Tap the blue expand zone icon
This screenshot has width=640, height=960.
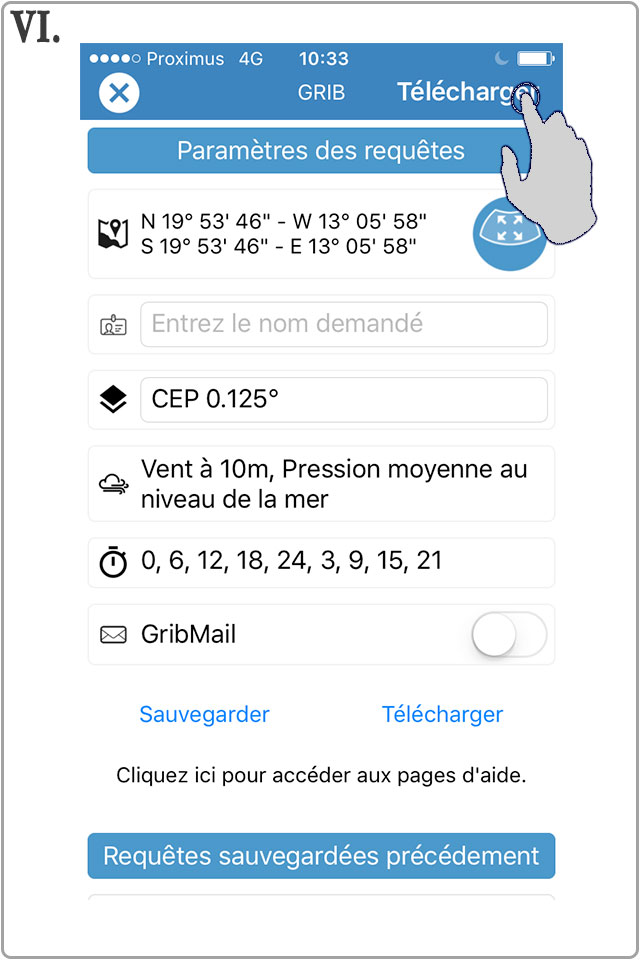pos(510,233)
